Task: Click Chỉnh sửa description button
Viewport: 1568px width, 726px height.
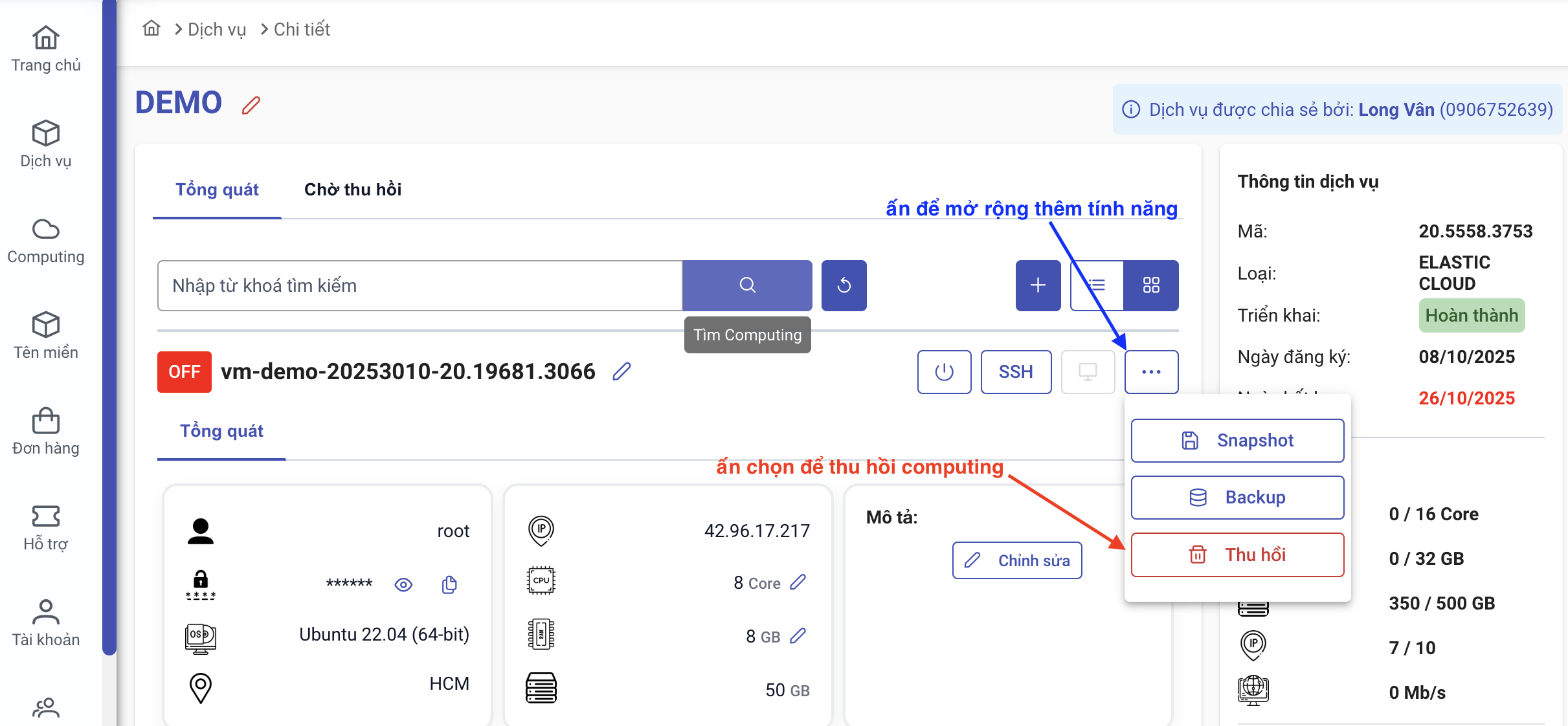Action: [1017, 560]
